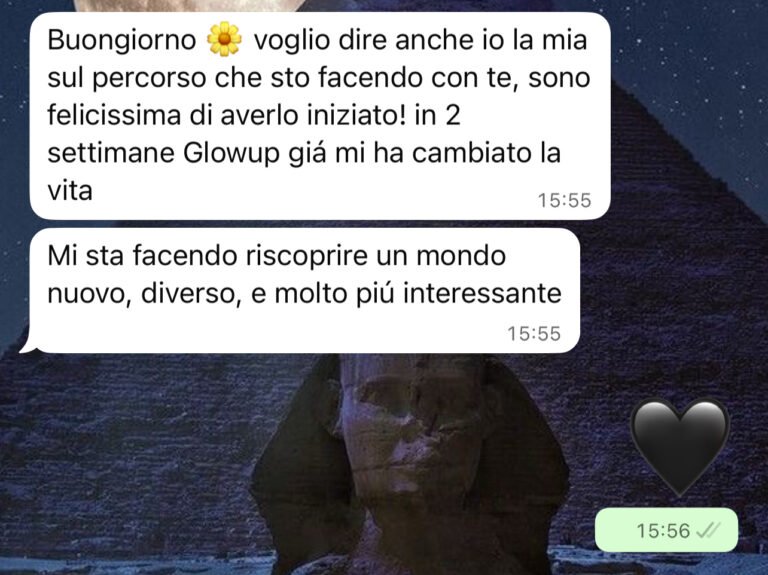
Task: Click the tail of the second message bubble
Action: 27,346
